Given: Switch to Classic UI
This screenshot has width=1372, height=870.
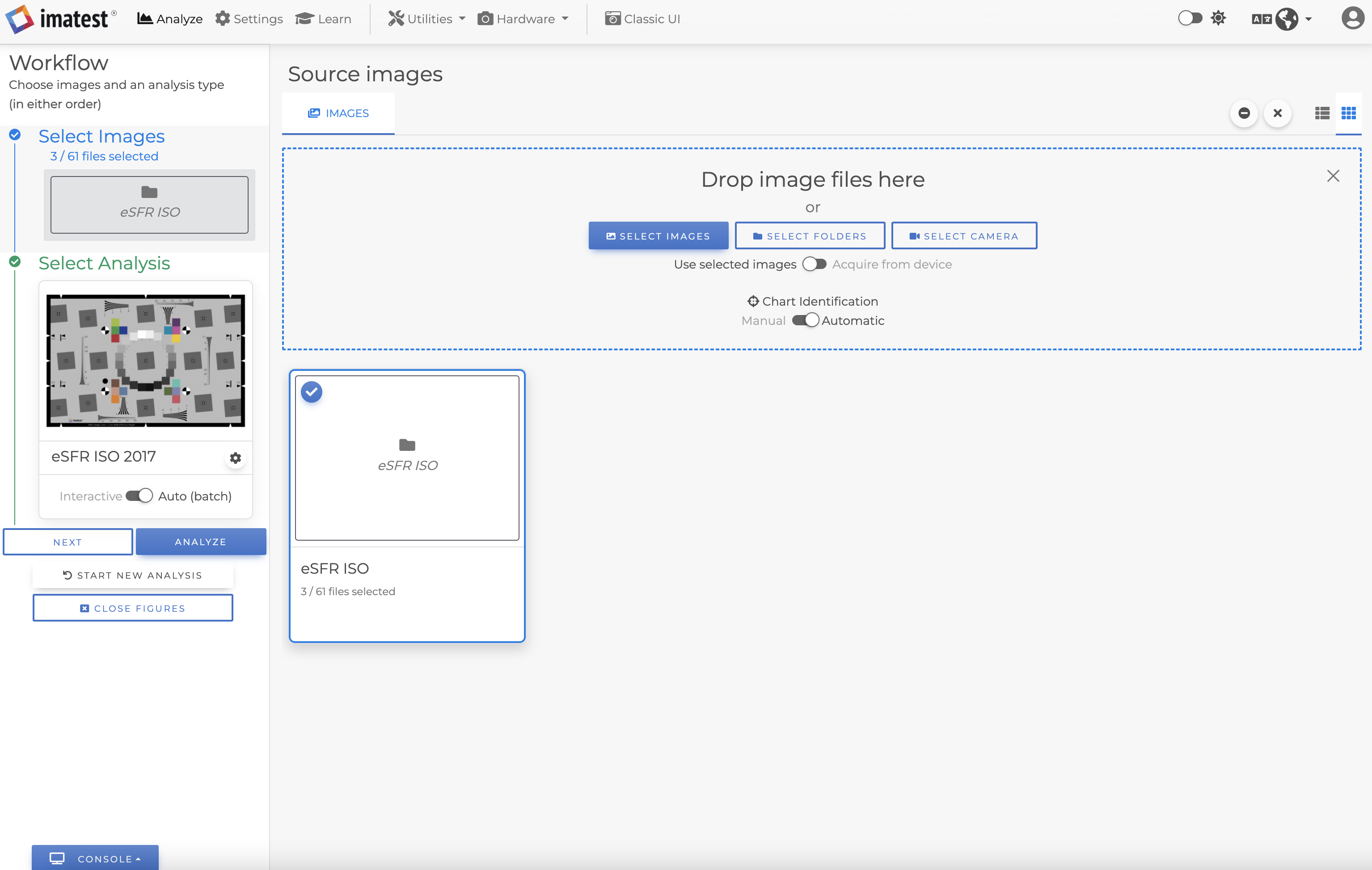Looking at the screenshot, I should pos(642,19).
